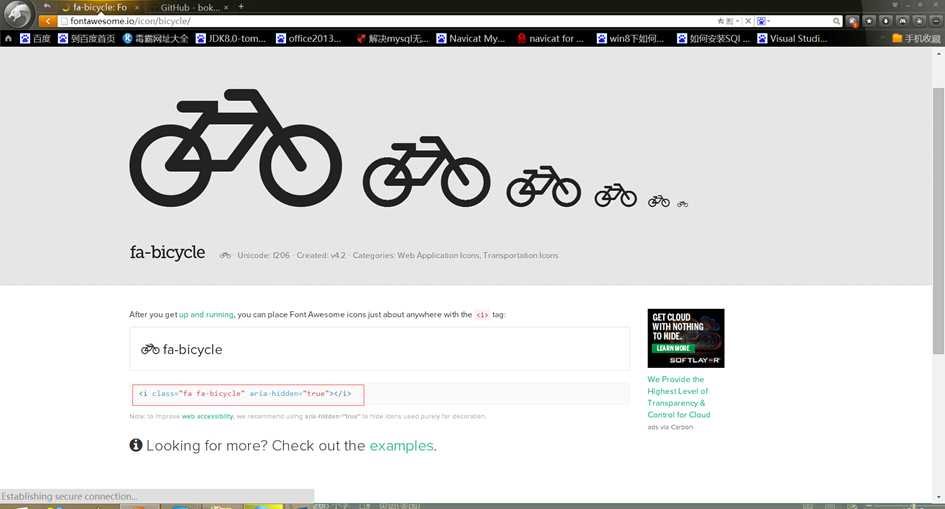This screenshot has height=509, width=945.
Task: Click the 'Establishing secure connection...' status text
Action: [69, 496]
